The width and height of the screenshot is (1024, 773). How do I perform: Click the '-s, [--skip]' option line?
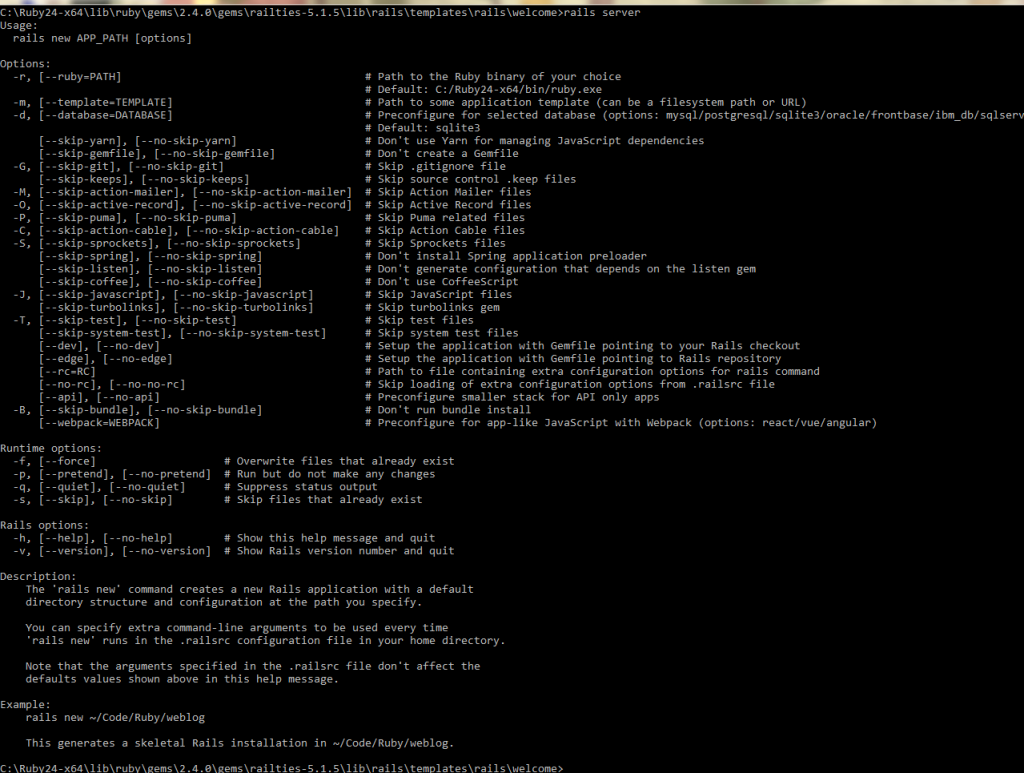coord(93,499)
